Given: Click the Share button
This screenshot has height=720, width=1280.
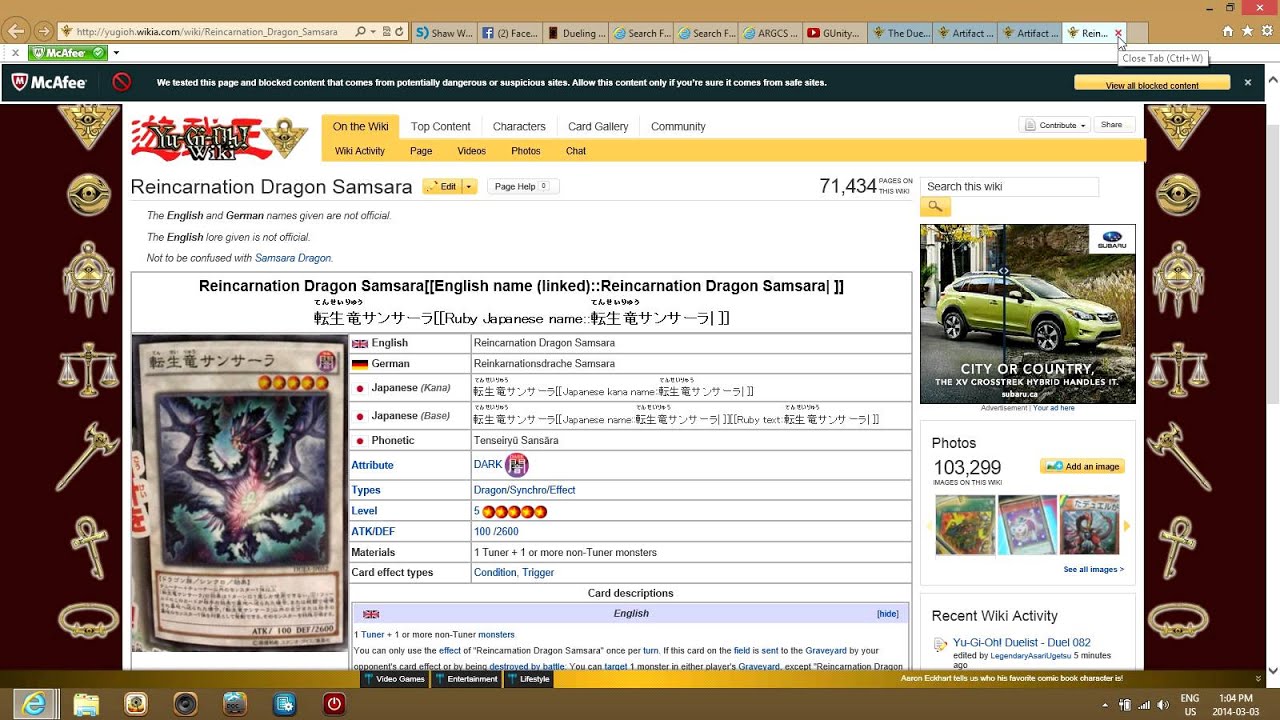Looking at the screenshot, I should (x=1113, y=125).
